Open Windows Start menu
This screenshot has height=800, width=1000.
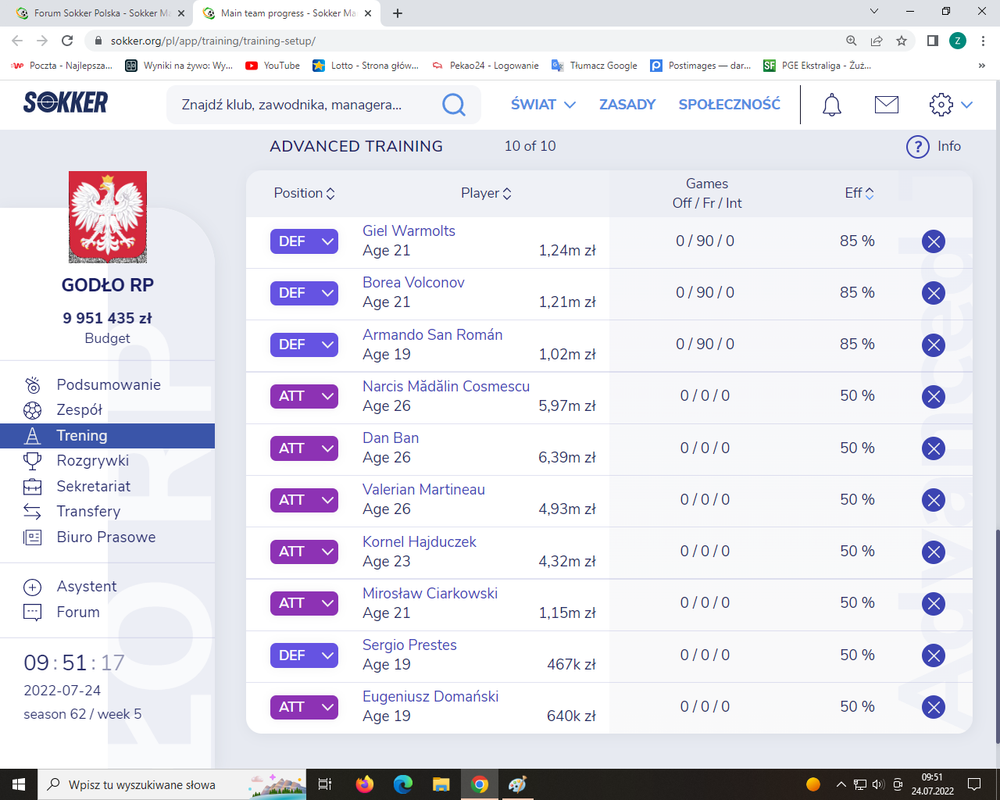coord(18,784)
